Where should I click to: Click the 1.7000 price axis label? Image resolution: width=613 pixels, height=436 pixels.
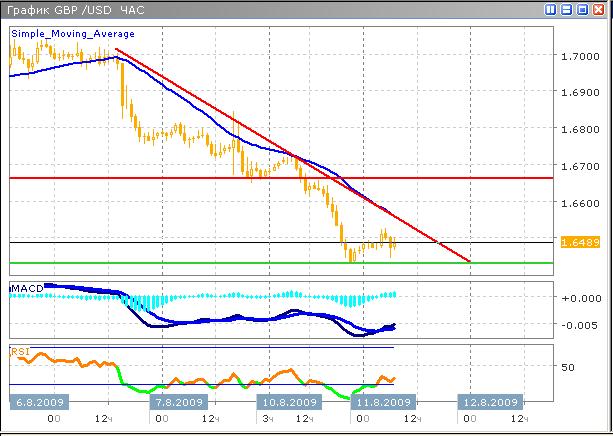click(x=580, y=56)
